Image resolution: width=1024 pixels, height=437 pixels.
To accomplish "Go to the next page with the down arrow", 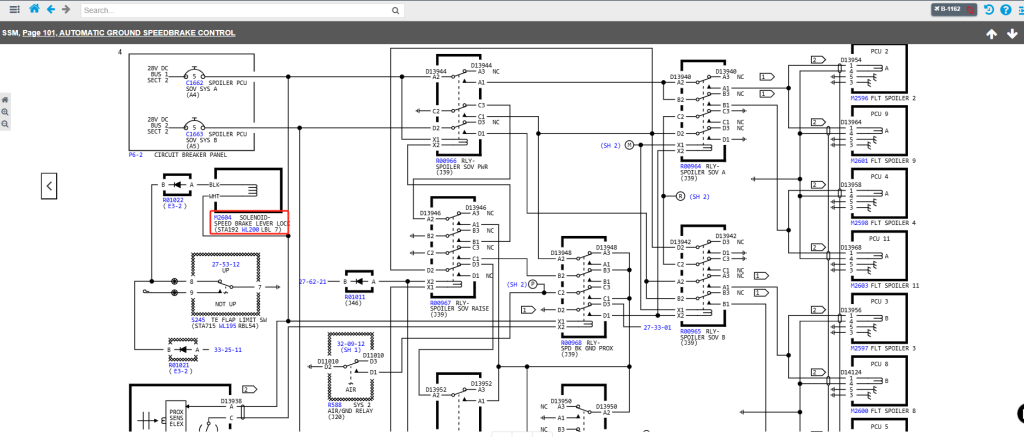I will 1012,34.
